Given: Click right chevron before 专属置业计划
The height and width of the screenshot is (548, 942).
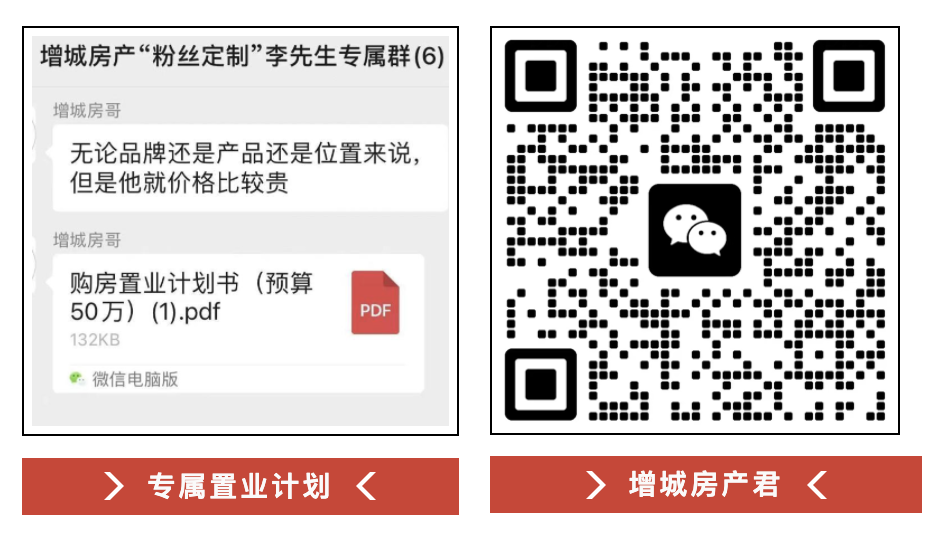Looking at the screenshot, I should pyautogui.click(x=114, y=486).
